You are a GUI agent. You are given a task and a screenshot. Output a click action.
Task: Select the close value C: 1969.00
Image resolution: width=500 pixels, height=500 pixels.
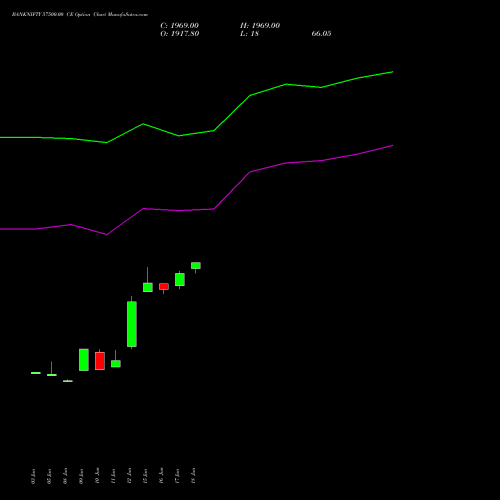pyautogui.click(x=179, y=26)
